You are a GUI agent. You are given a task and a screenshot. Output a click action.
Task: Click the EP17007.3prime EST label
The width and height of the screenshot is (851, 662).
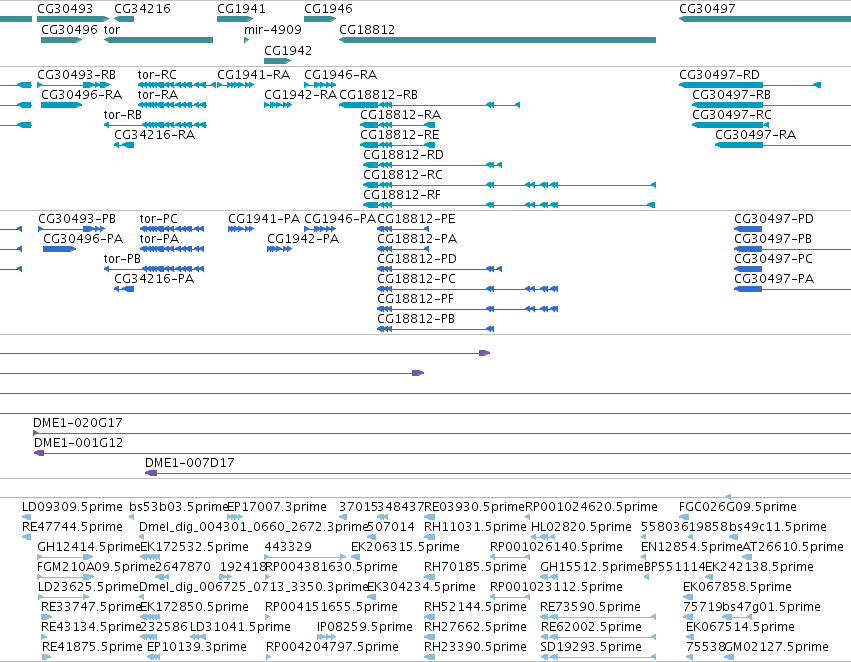[277, 507]
